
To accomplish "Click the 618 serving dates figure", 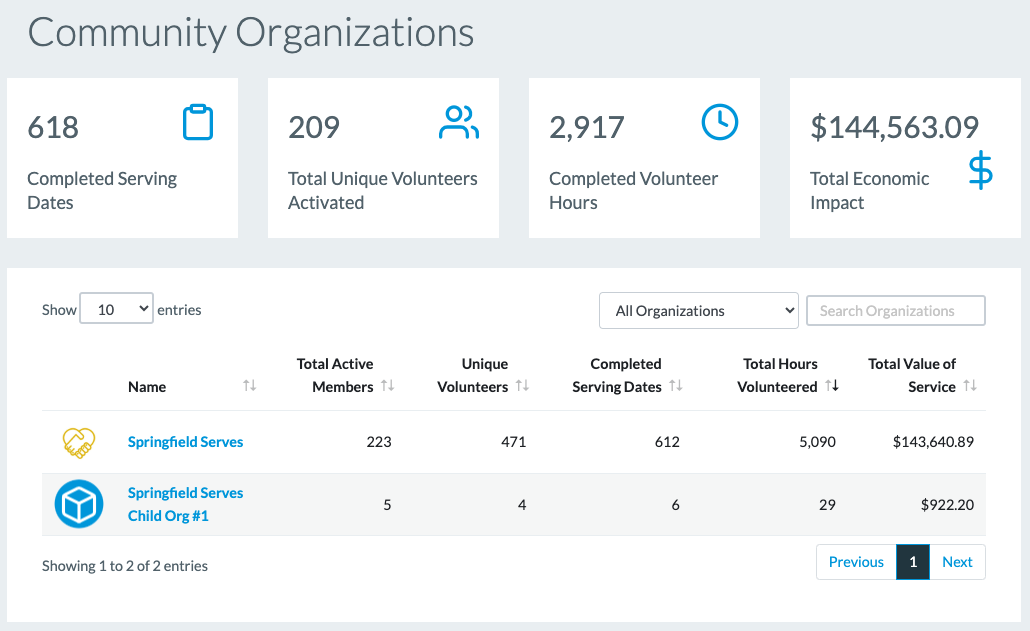I will [x=53, y=127].
